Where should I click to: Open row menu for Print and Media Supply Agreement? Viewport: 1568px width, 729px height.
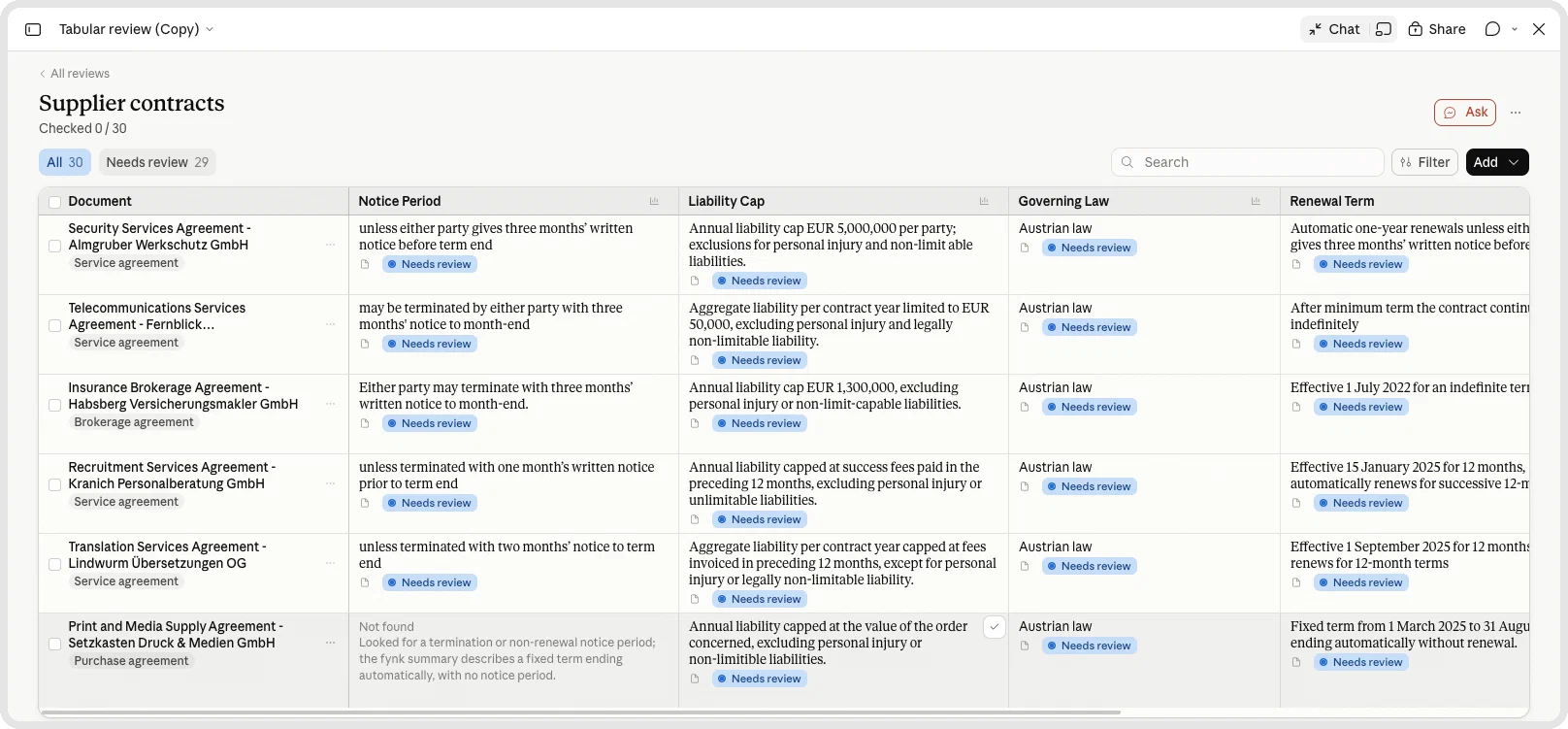coord(330,643)
